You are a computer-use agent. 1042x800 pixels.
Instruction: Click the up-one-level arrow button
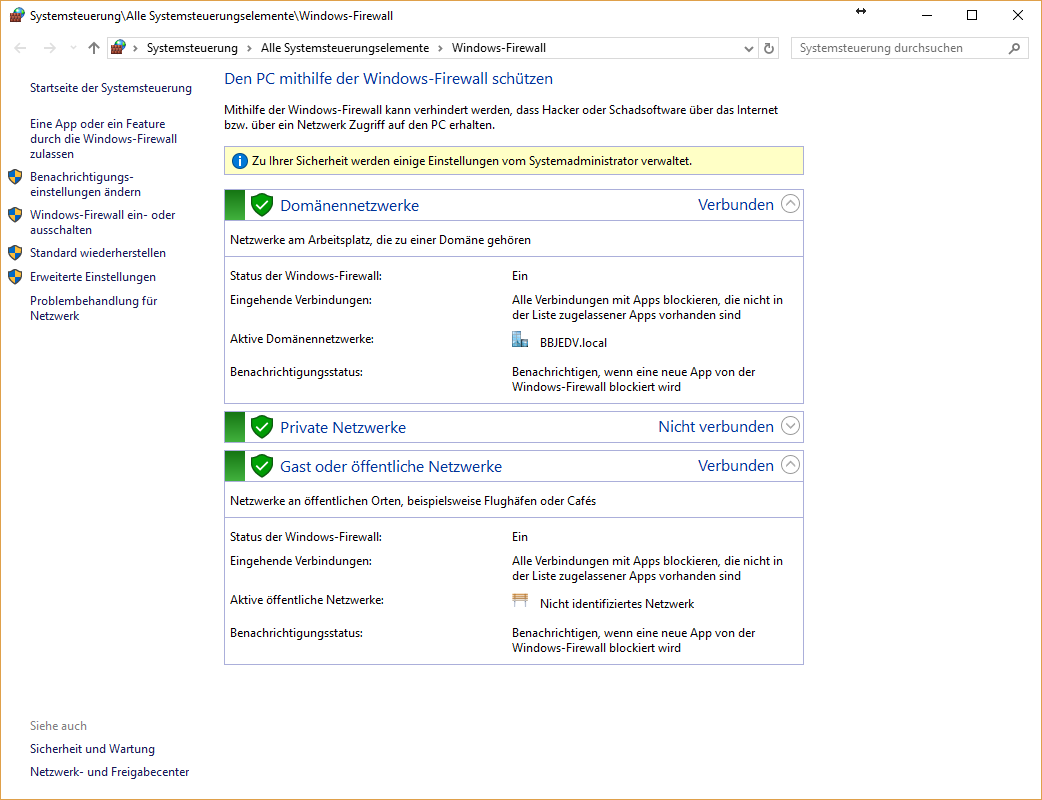[x=94, y=48]
